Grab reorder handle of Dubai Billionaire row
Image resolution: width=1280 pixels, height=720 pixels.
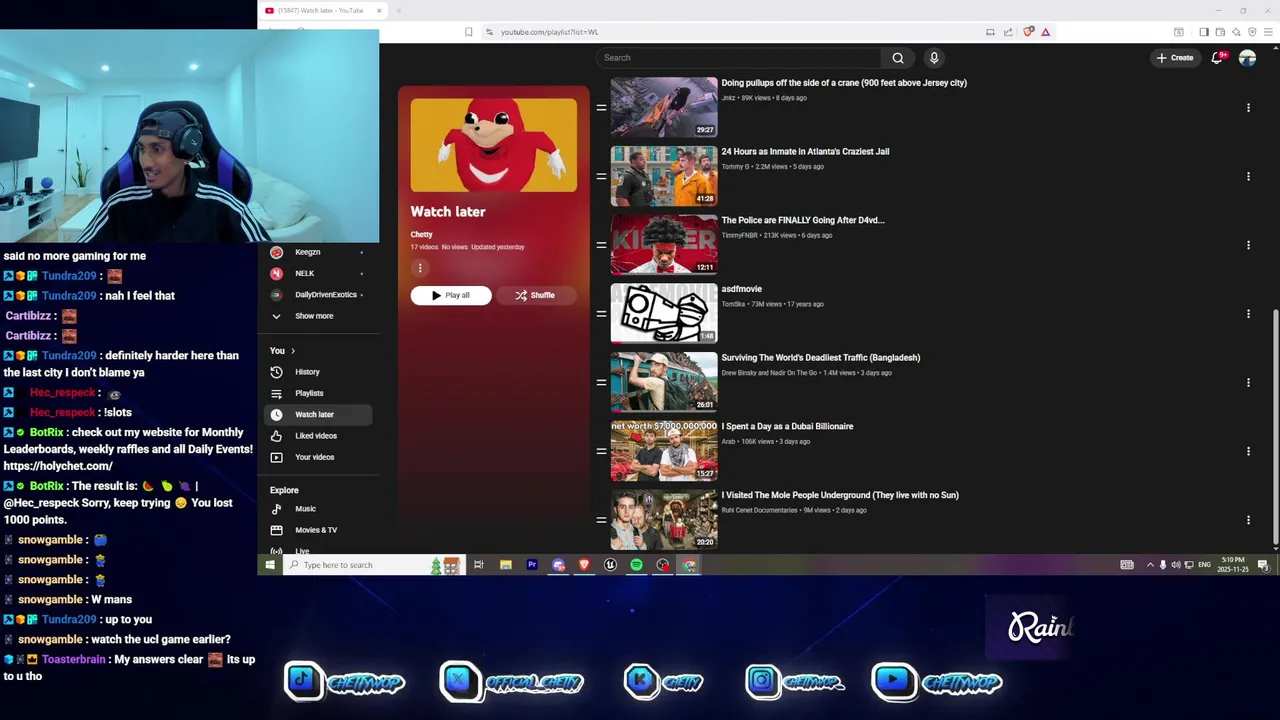(601, 451)
